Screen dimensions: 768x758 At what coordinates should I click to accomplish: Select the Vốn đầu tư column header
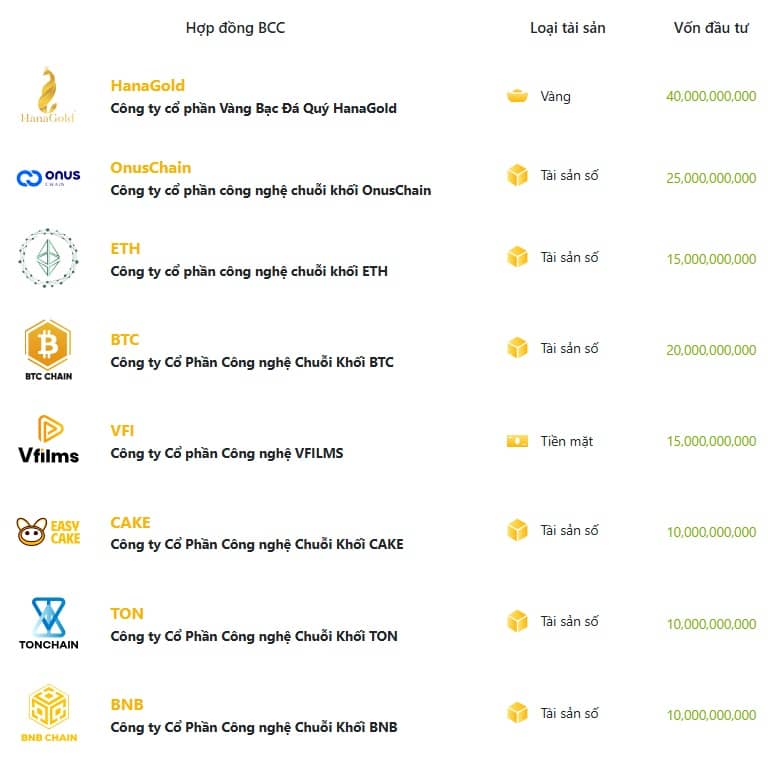click(x=711, y=28)
